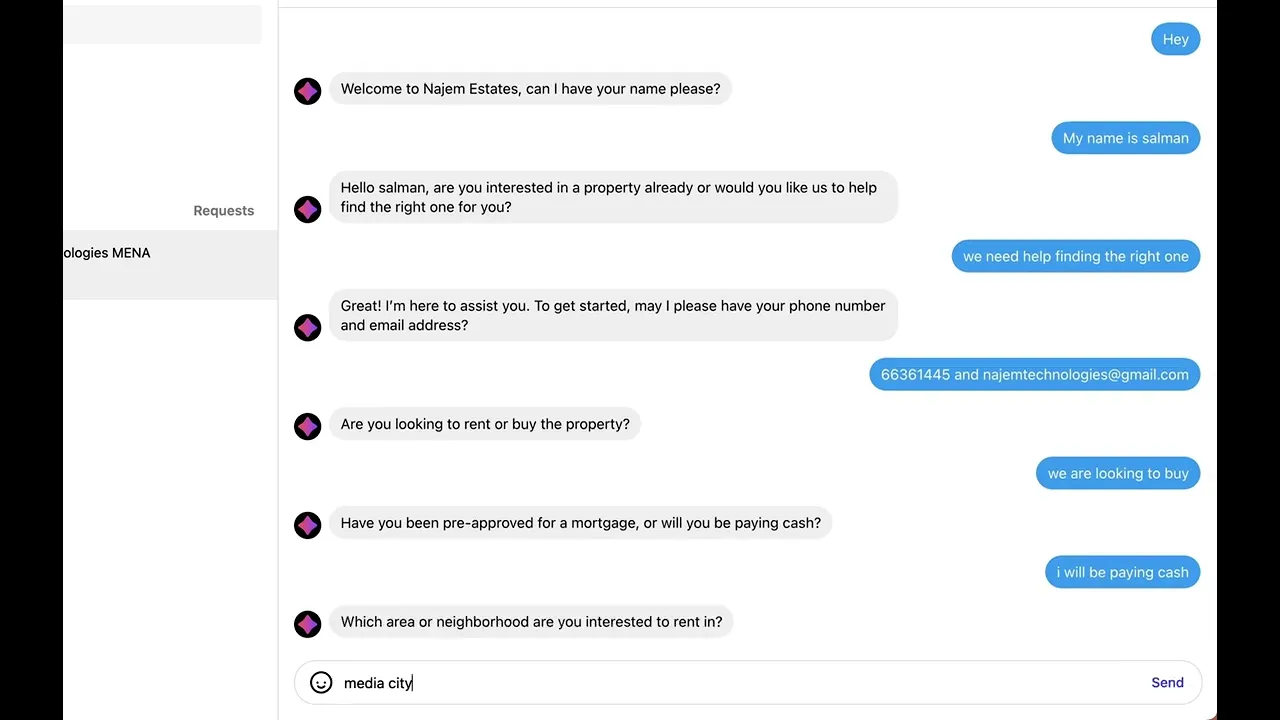
Task: Click 'we are looking to buy' bubble
Action: pyautogui.click(x=1117, y=473)
